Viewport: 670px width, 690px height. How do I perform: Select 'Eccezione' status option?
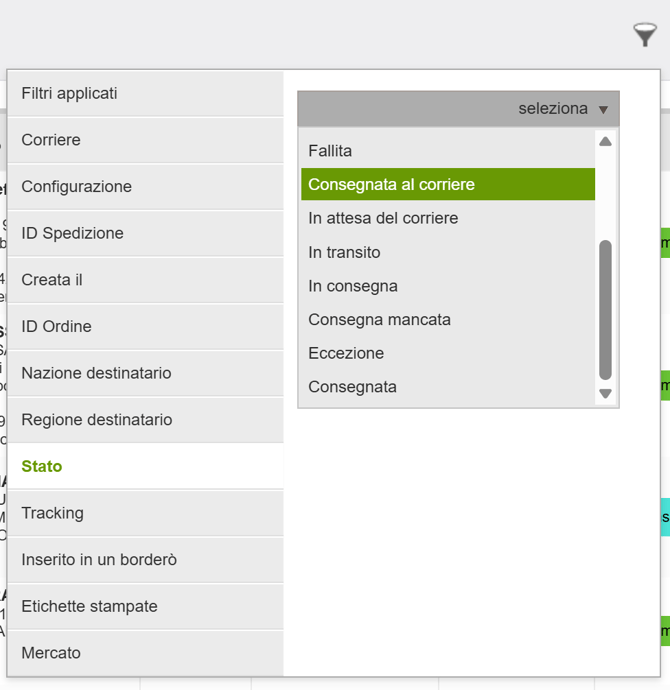coord(447,353)
